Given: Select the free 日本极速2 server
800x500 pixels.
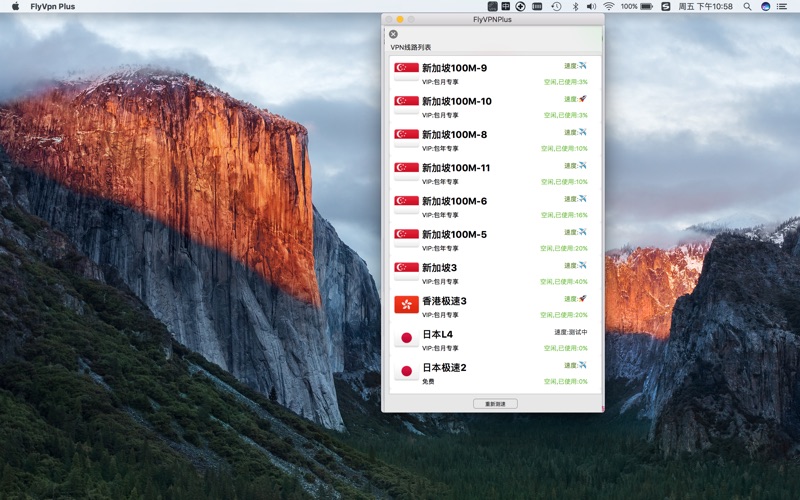Looking at the screenshot, I should click(495, 373).
